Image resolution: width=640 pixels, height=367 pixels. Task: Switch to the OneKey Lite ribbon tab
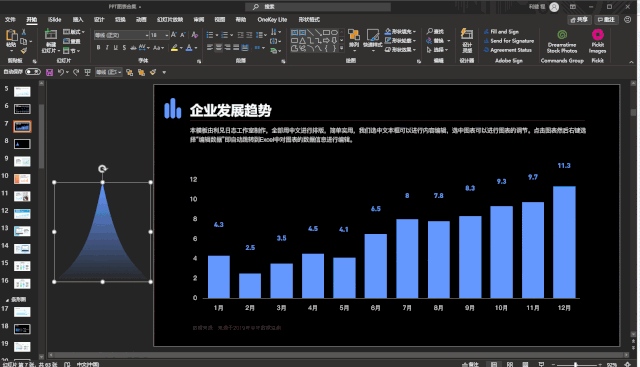(272, 19)
